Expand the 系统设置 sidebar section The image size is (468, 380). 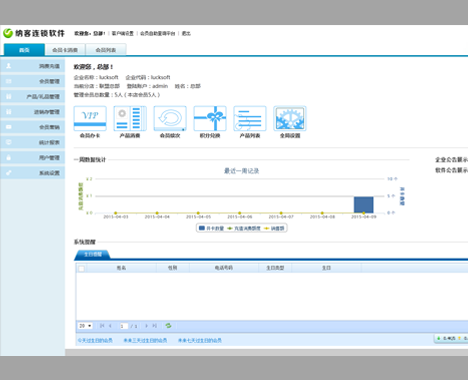33,173
